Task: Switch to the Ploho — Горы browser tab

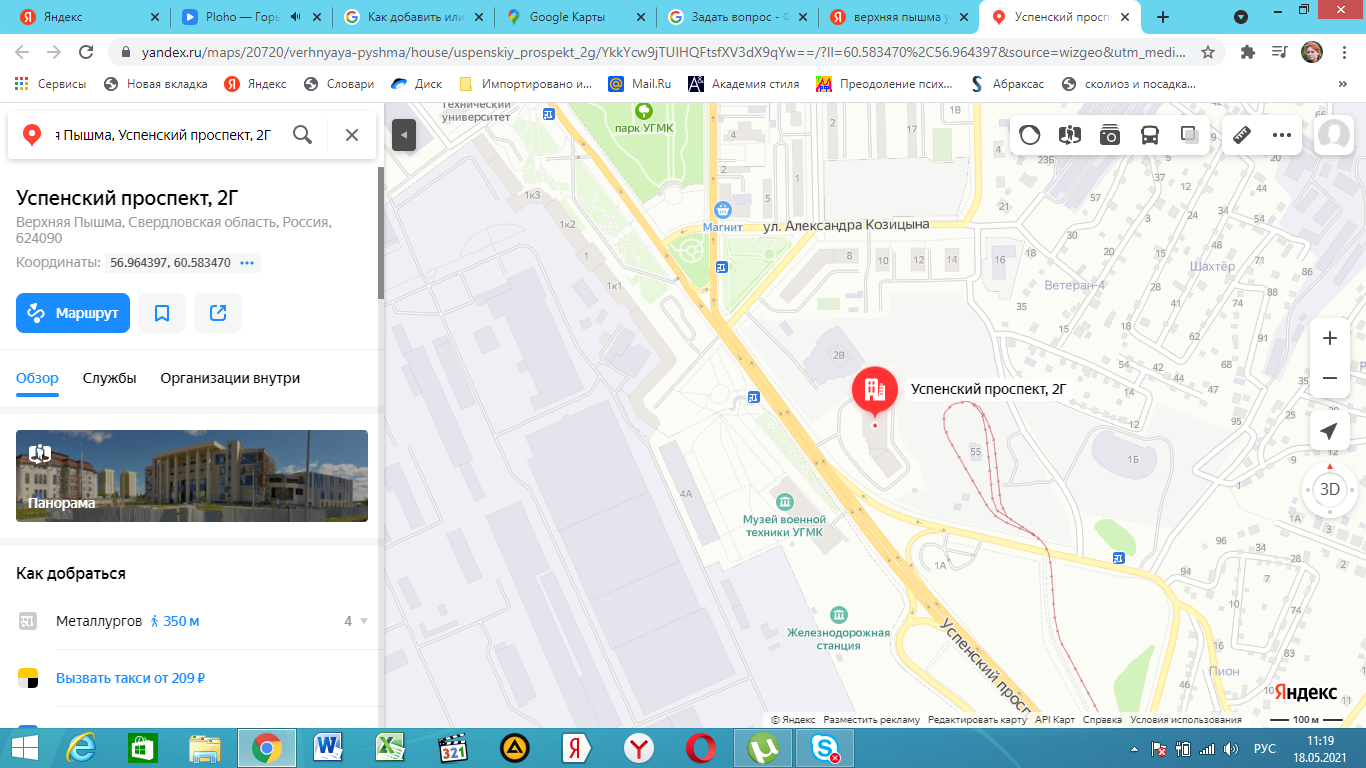Action: tap(250, 17)
